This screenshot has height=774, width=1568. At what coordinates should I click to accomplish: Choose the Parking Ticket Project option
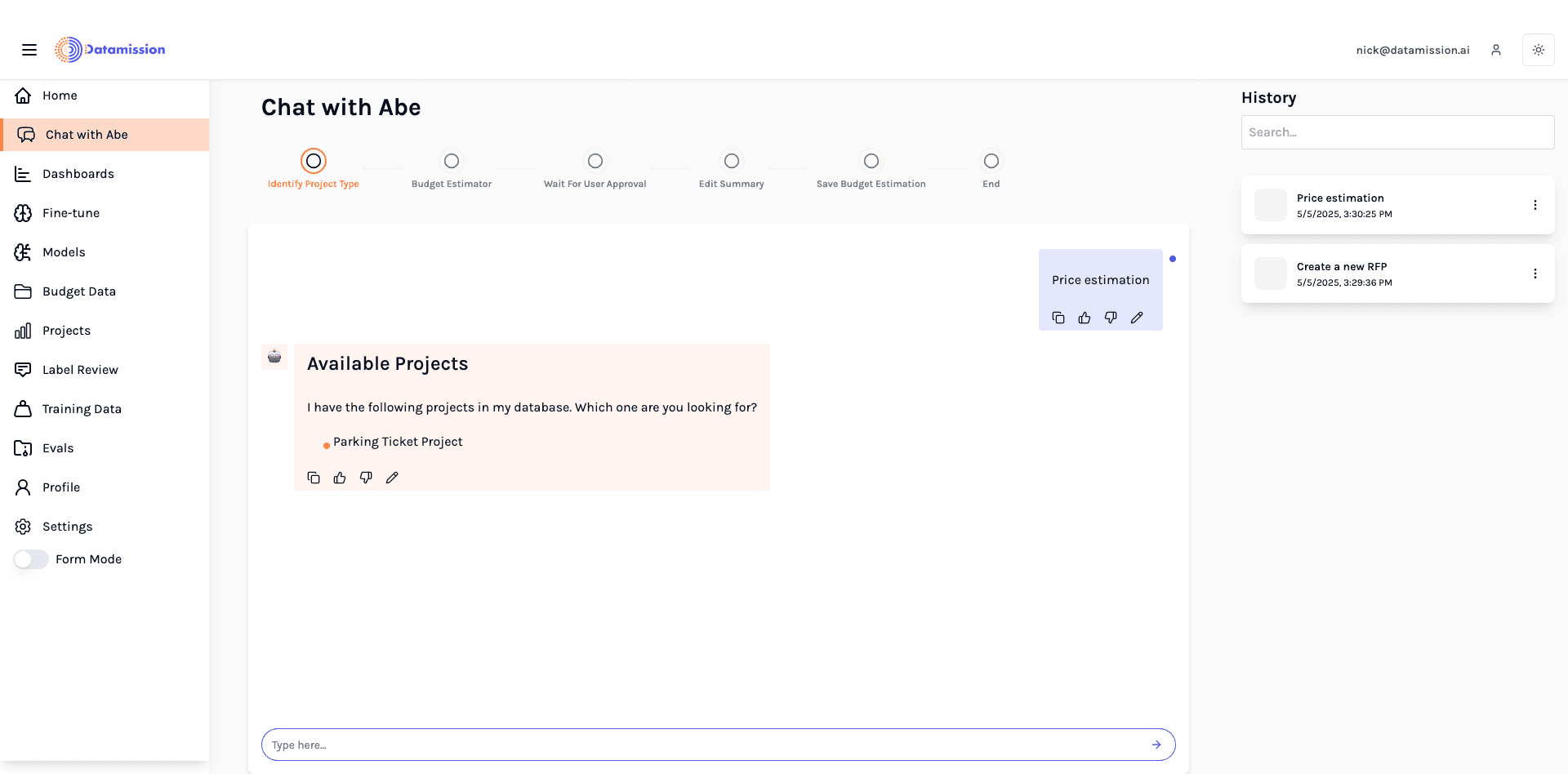click(398, 442)
